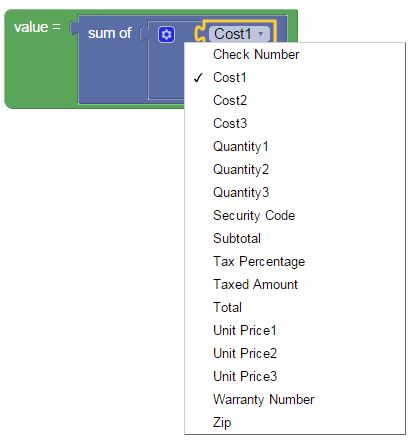
Task: Select the Quantity2 menu entry
Action: click(x=295, y=169)
